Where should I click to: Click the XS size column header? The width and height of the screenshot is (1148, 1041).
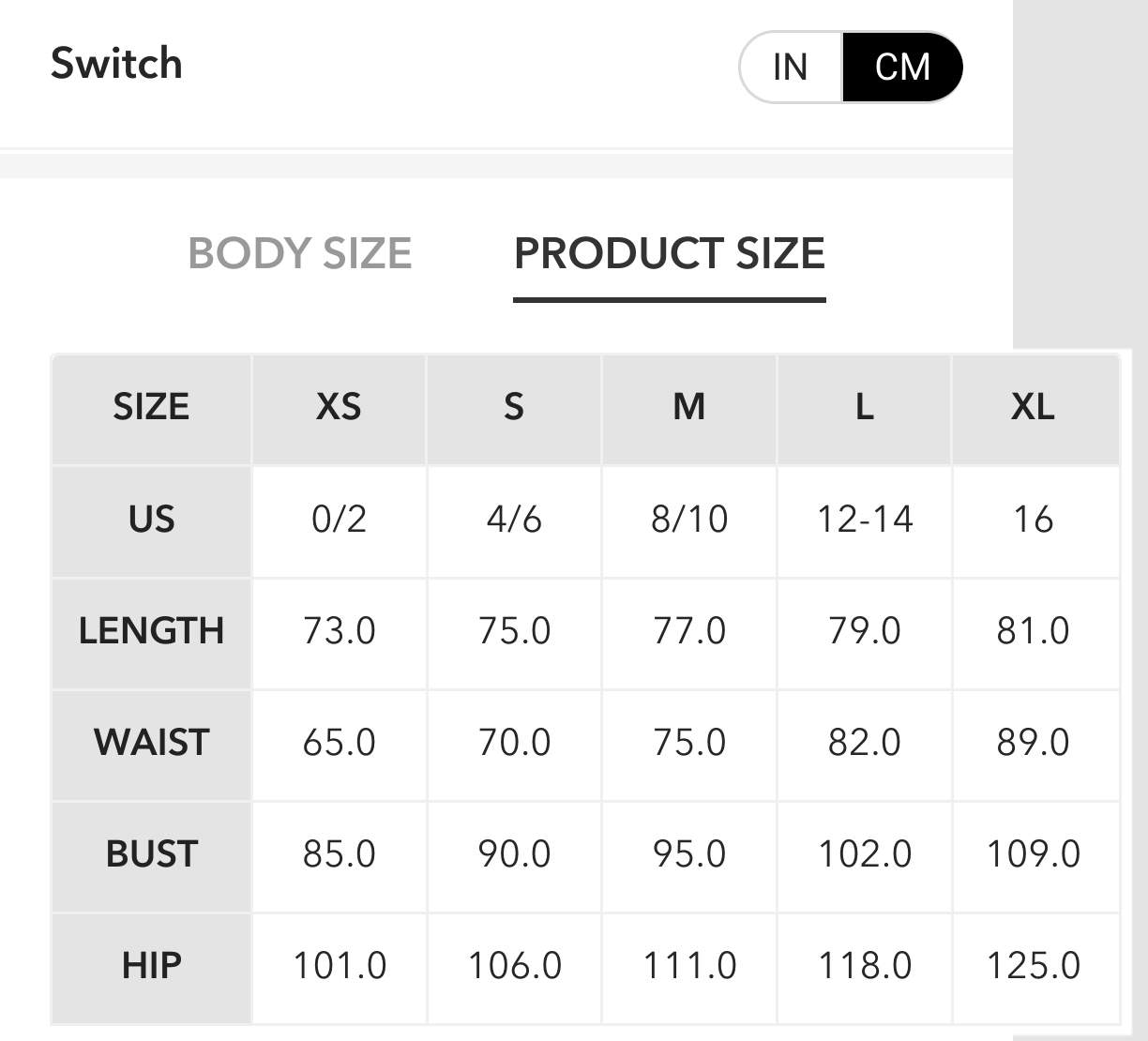click(339, 407)
